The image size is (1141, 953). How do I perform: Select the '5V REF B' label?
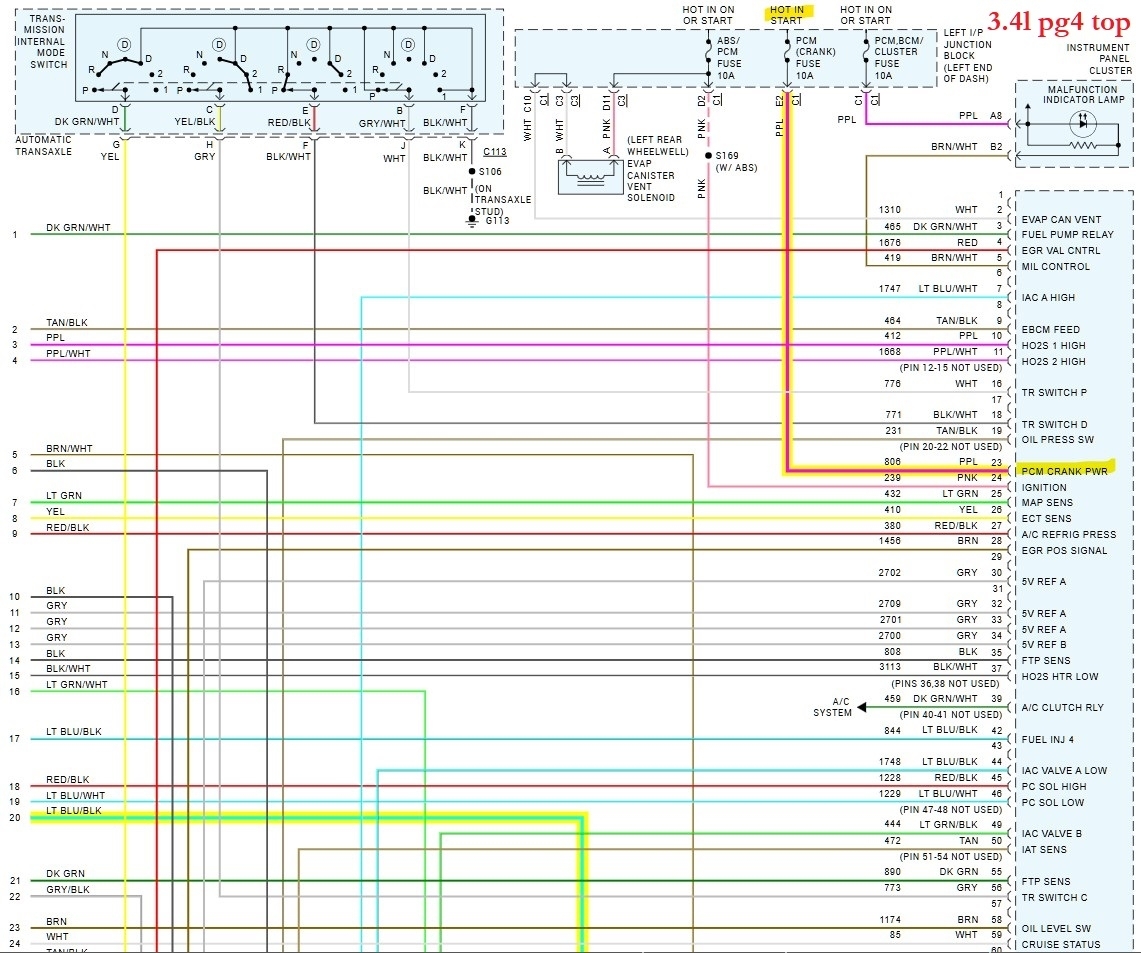pos(1043,645)
